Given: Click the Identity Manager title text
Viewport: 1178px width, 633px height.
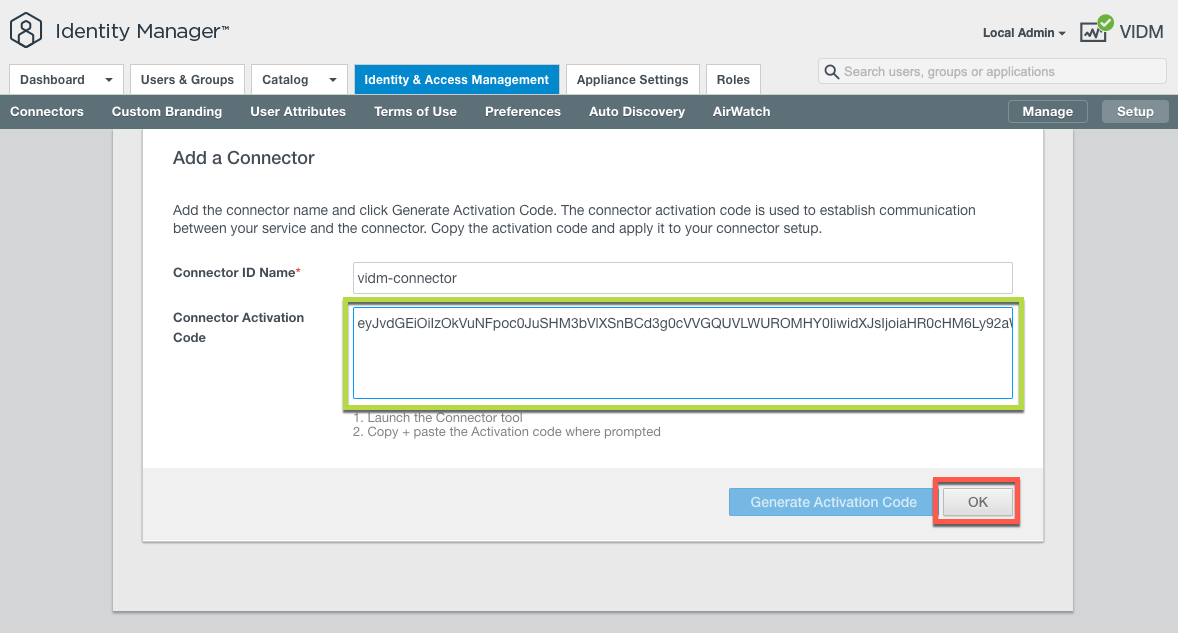Looking at the screenshot, I should (x=142, y=31).
